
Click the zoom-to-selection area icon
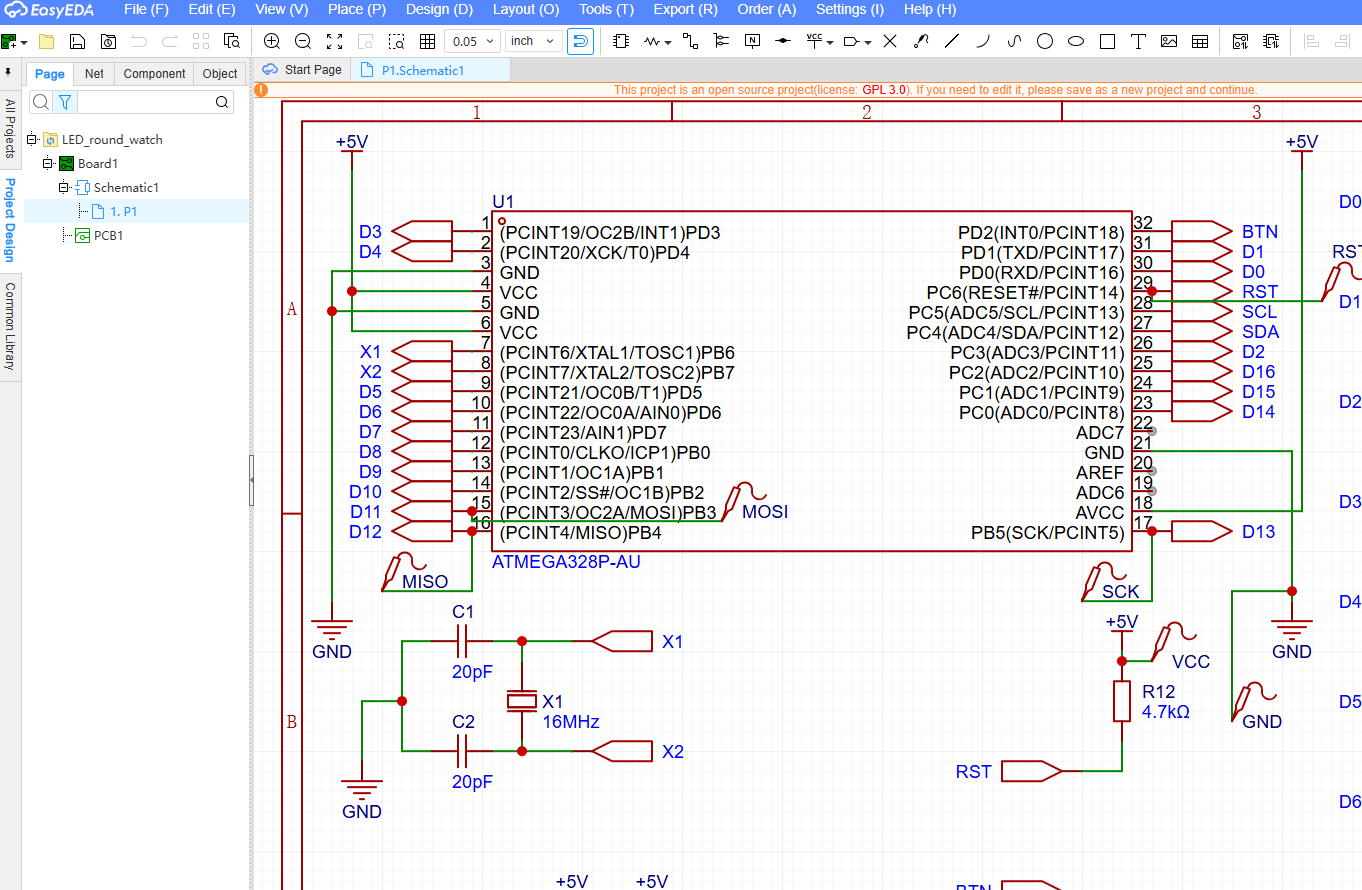(x=396, y=41)
